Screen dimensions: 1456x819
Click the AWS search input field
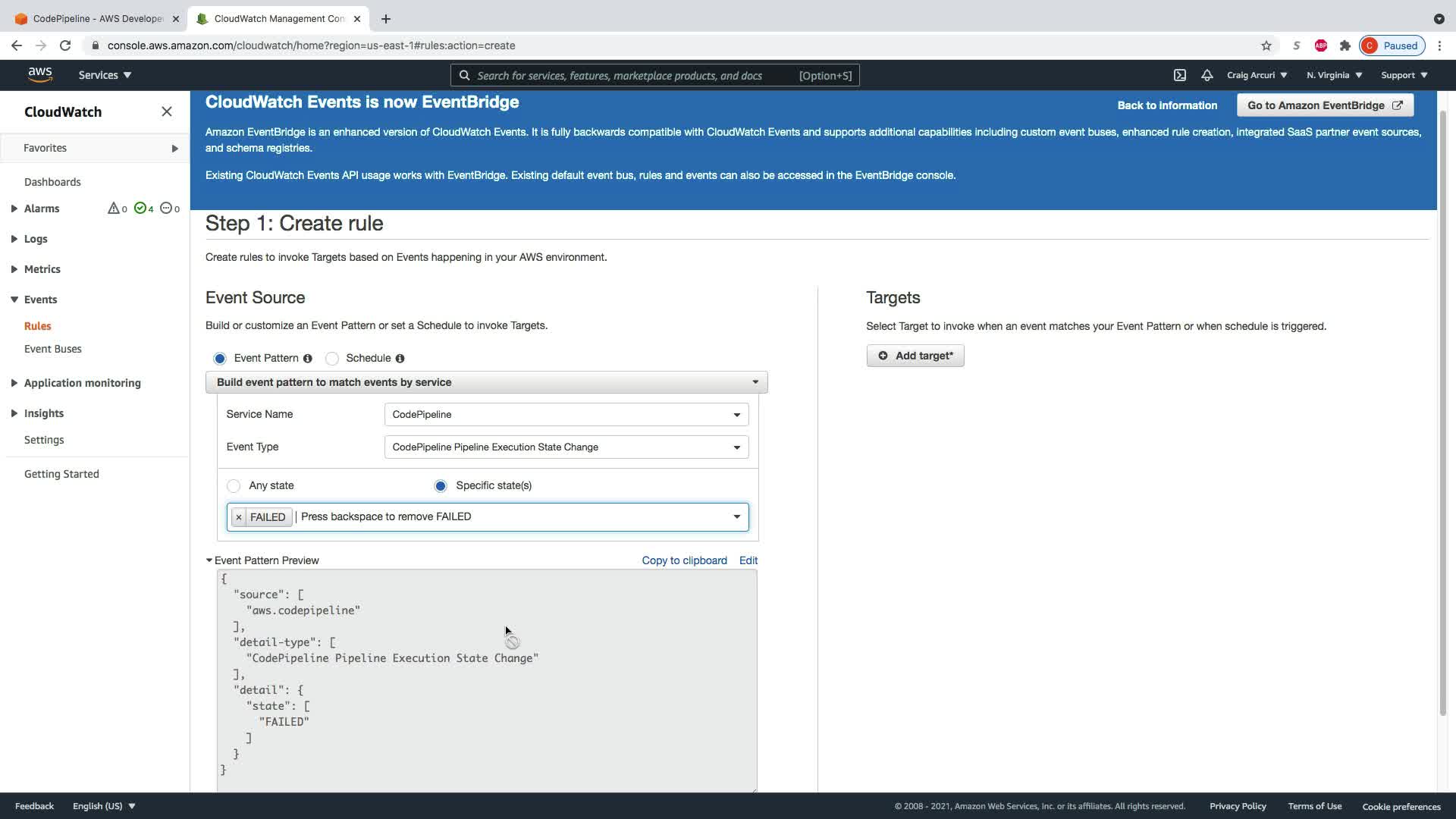629,75
